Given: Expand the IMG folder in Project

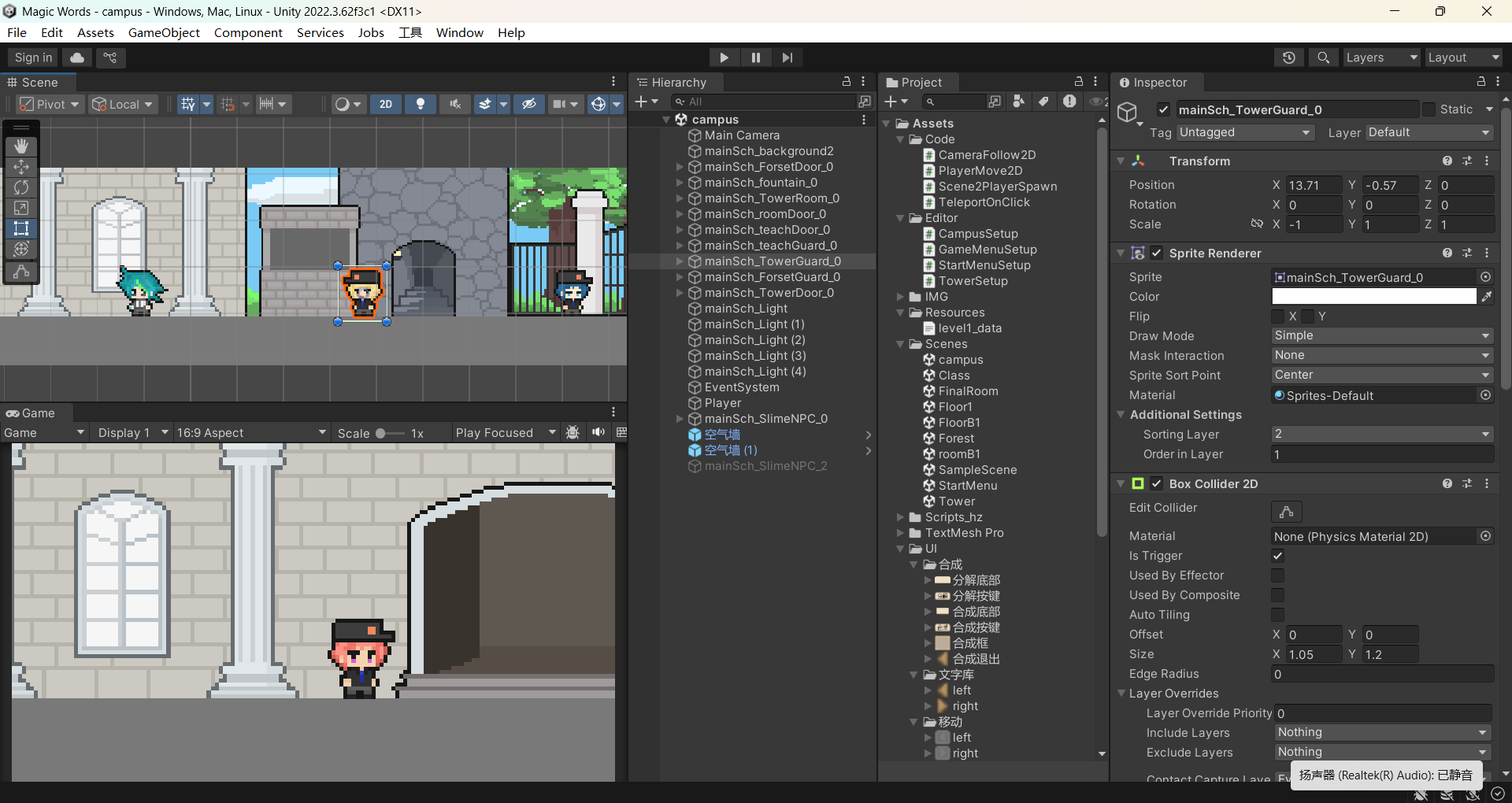Looking at the screenshot, I should pos(901,297).
